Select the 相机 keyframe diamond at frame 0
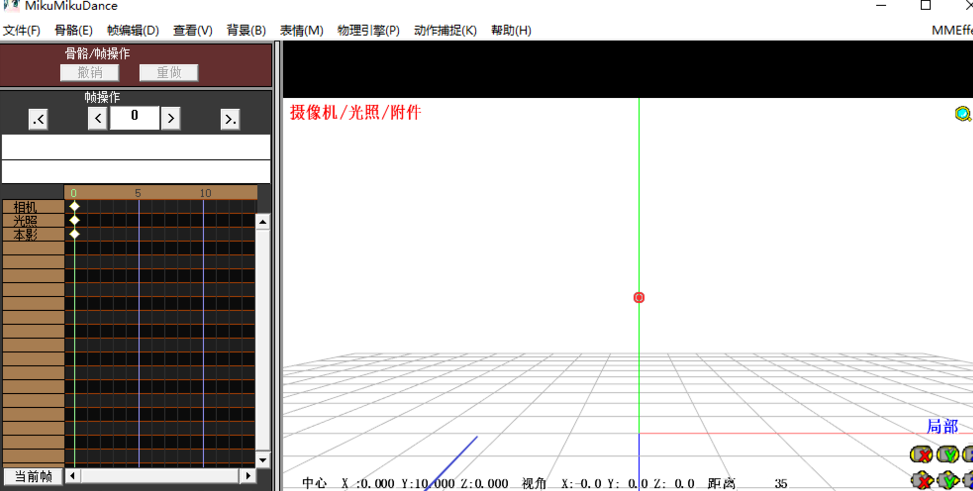This screenshot has height=491, width=973. (74, 206)
